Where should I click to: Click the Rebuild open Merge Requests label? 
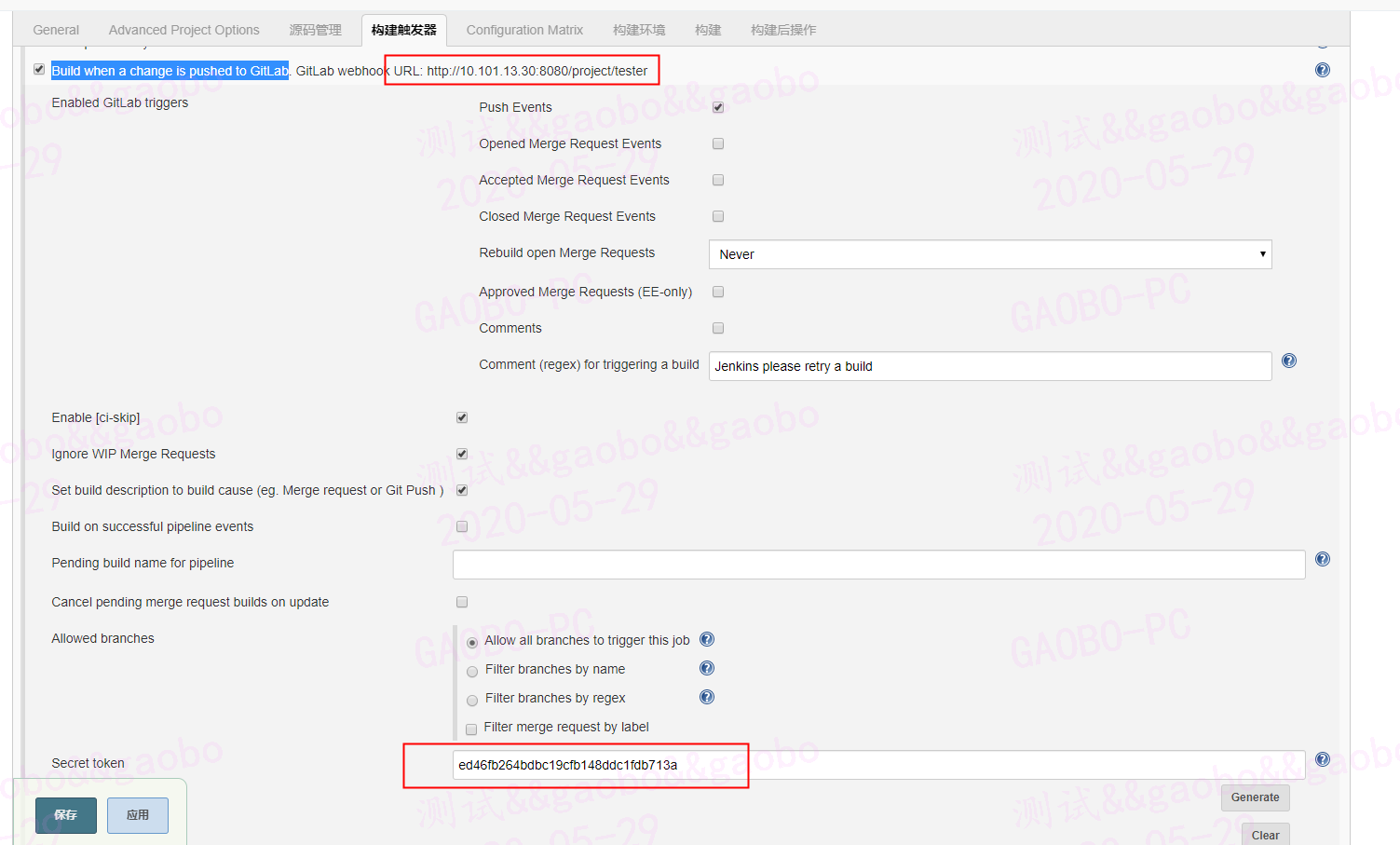[567, 252]
